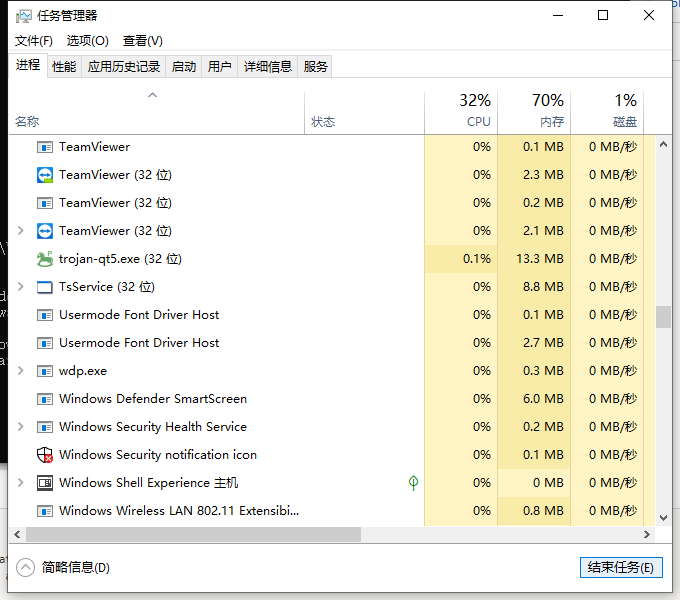Click the vertical scrollbar thumb
This screenshot has width=680, height=600.
663,317
